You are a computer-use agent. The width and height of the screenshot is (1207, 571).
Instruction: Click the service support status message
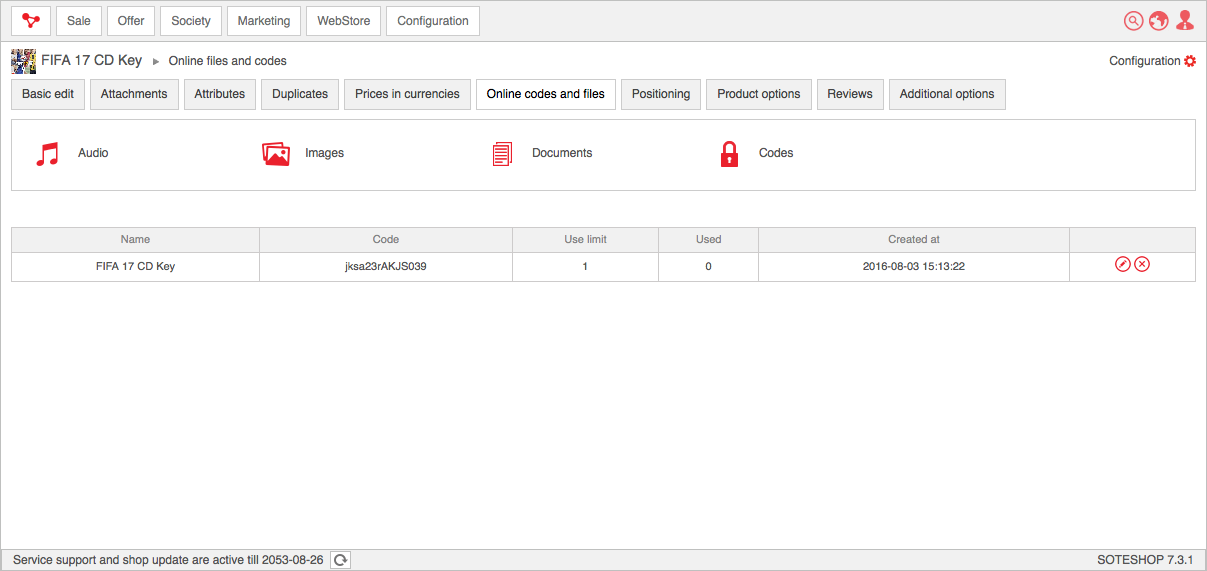[x=168, y=560]
